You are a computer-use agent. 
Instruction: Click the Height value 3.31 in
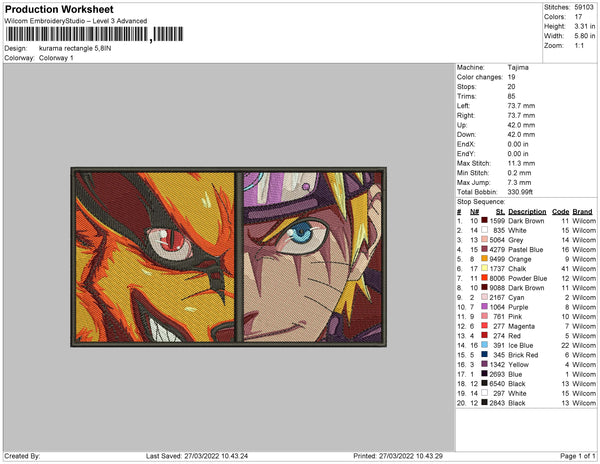tap(584, 26)
